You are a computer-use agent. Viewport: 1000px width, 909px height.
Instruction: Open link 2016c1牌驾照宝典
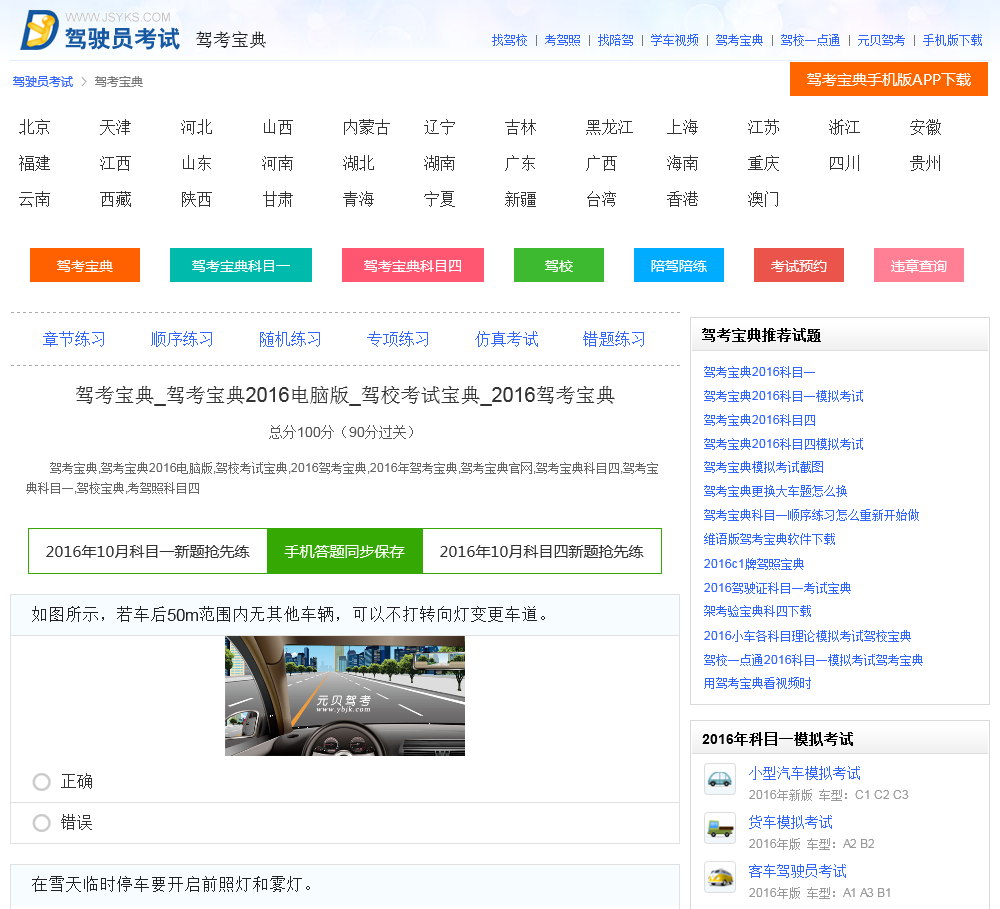(754, 564)
